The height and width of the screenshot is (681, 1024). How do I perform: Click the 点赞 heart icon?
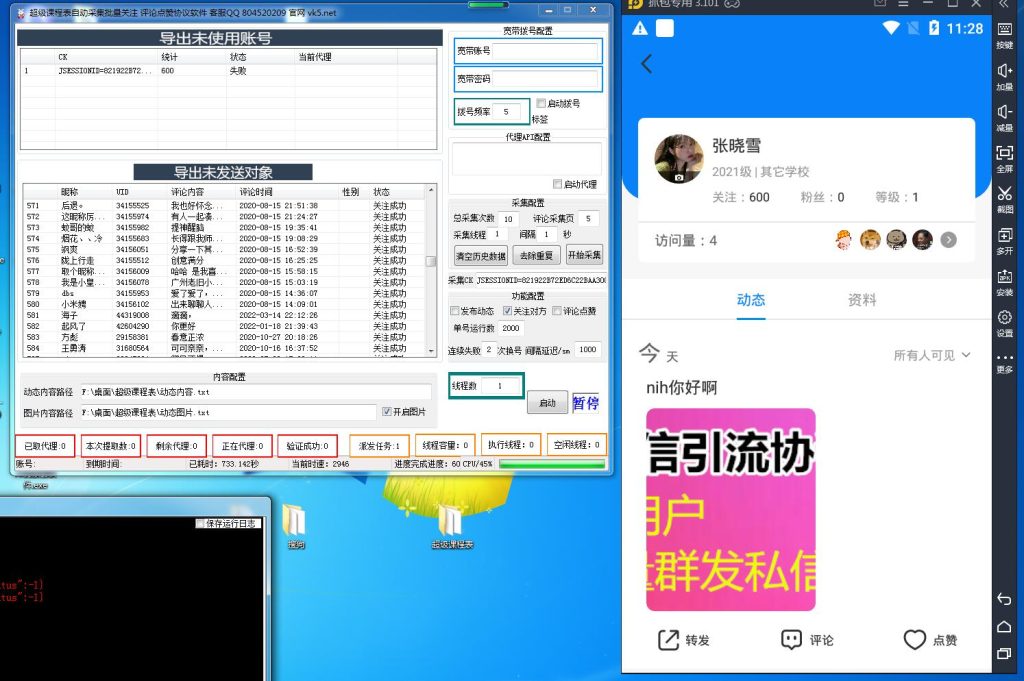click(916, 640)
